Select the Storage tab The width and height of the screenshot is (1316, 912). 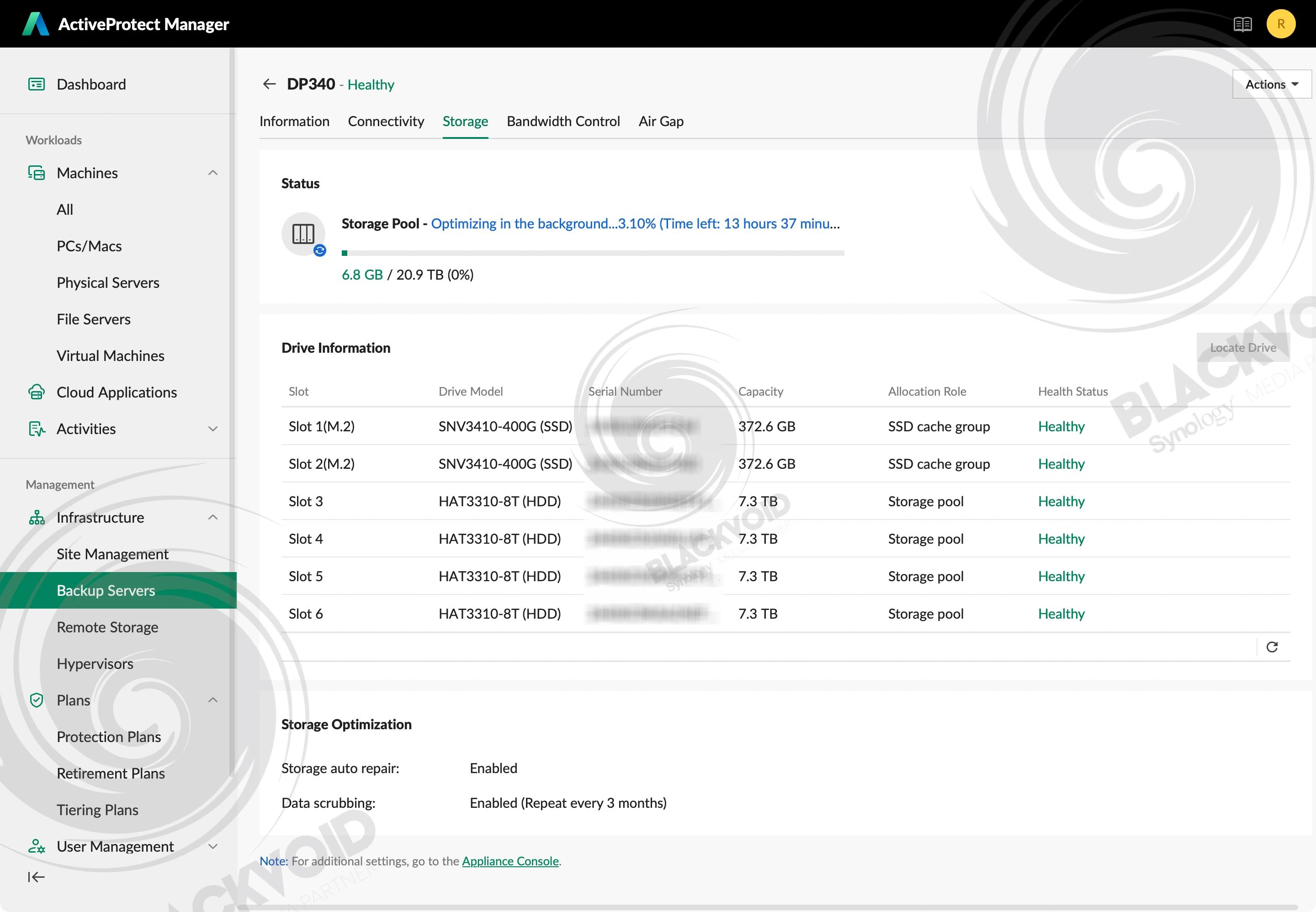point(465,122)
